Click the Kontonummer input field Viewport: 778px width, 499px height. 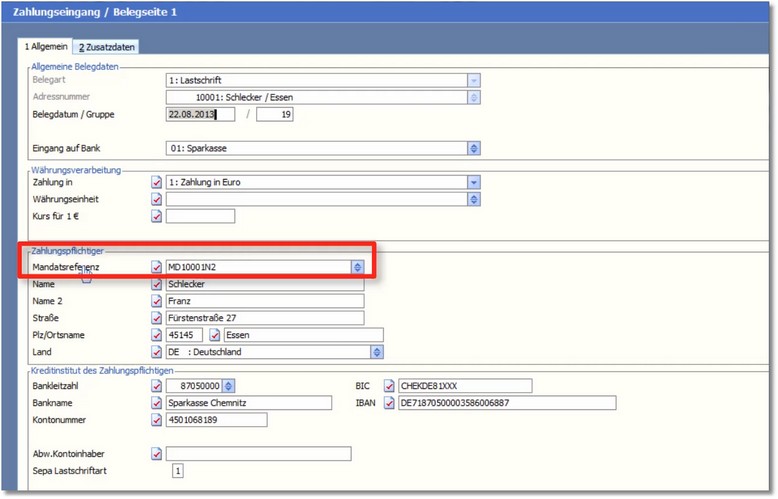point(216,420)
